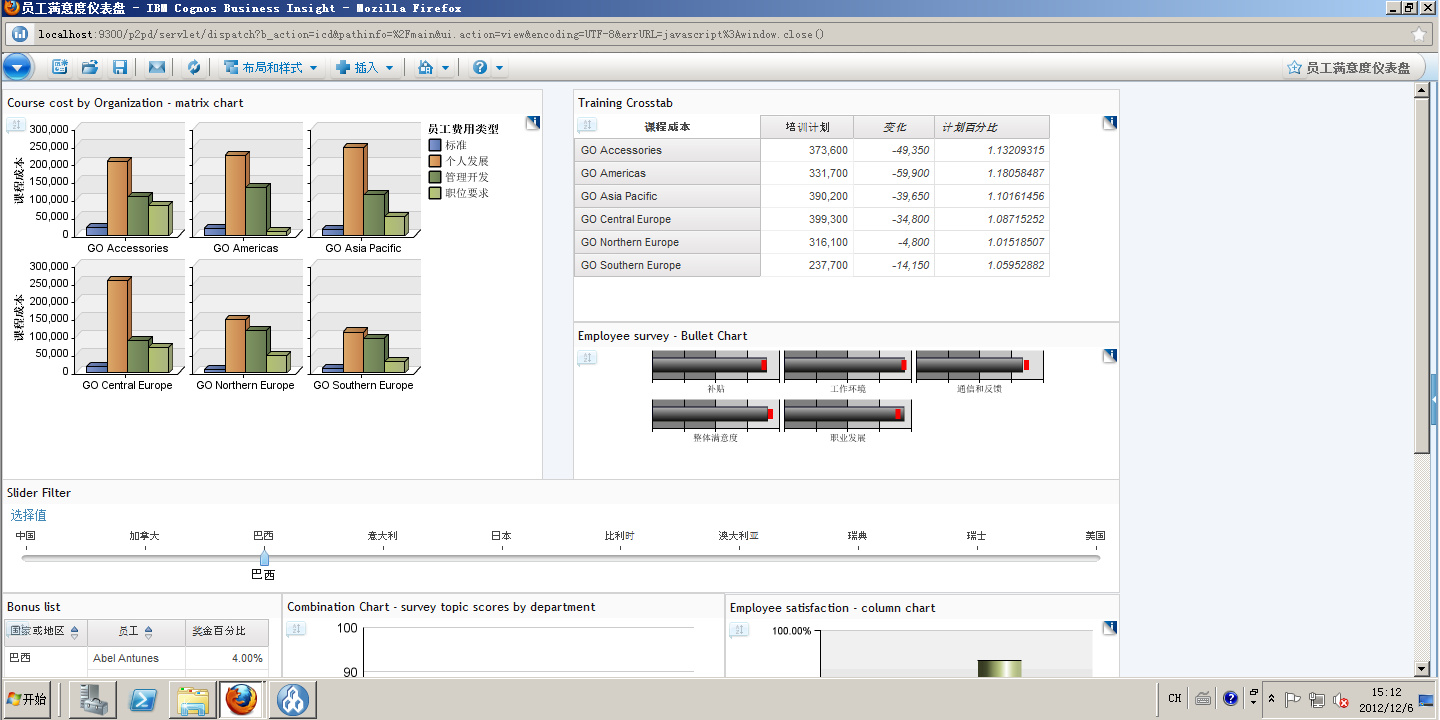Click the 计划百分比 column header
This screenshot has height=720, width=1440.
tap(992, 128)
